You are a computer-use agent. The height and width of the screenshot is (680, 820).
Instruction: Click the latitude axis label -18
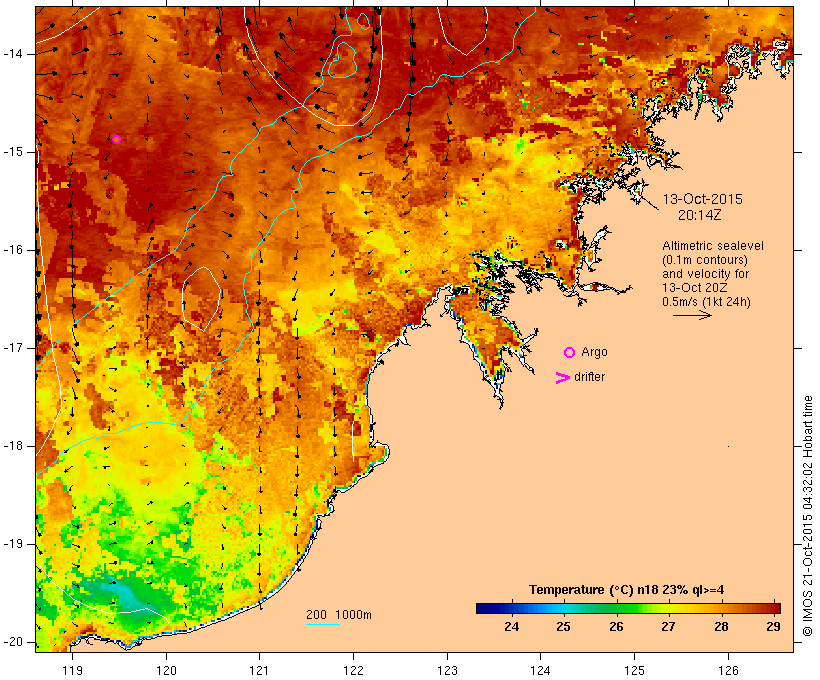(12, 446)
